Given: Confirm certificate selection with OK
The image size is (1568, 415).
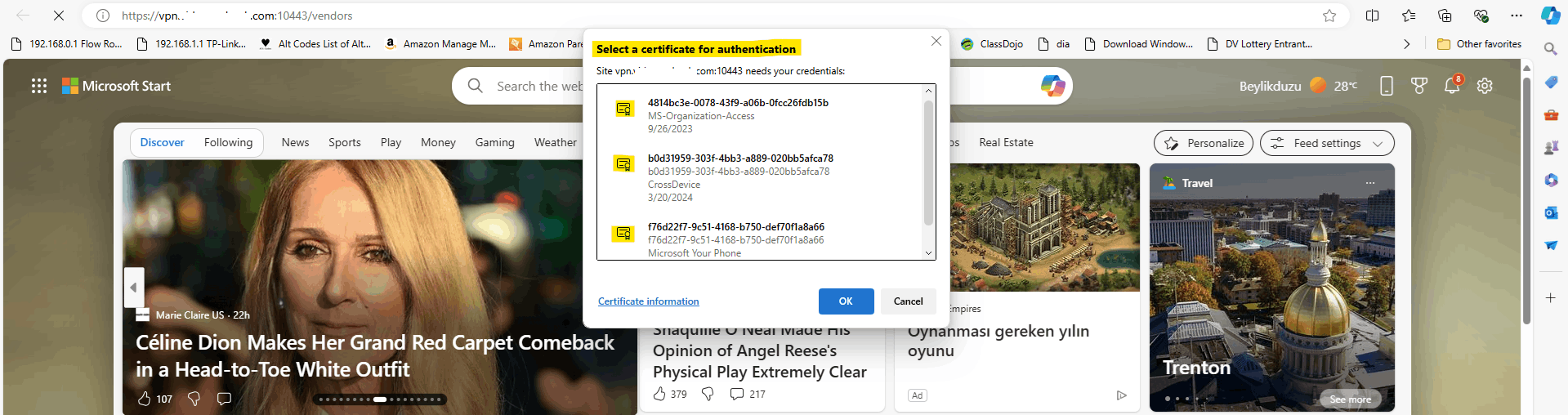Looking at the screenshot, I should point(846,301).
